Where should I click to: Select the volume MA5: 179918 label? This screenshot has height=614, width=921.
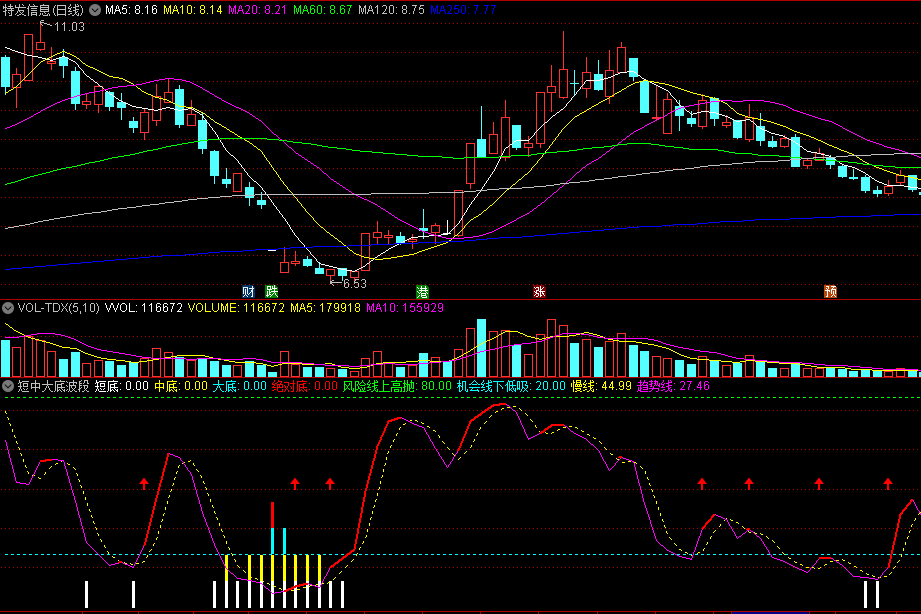click(325, 308)
